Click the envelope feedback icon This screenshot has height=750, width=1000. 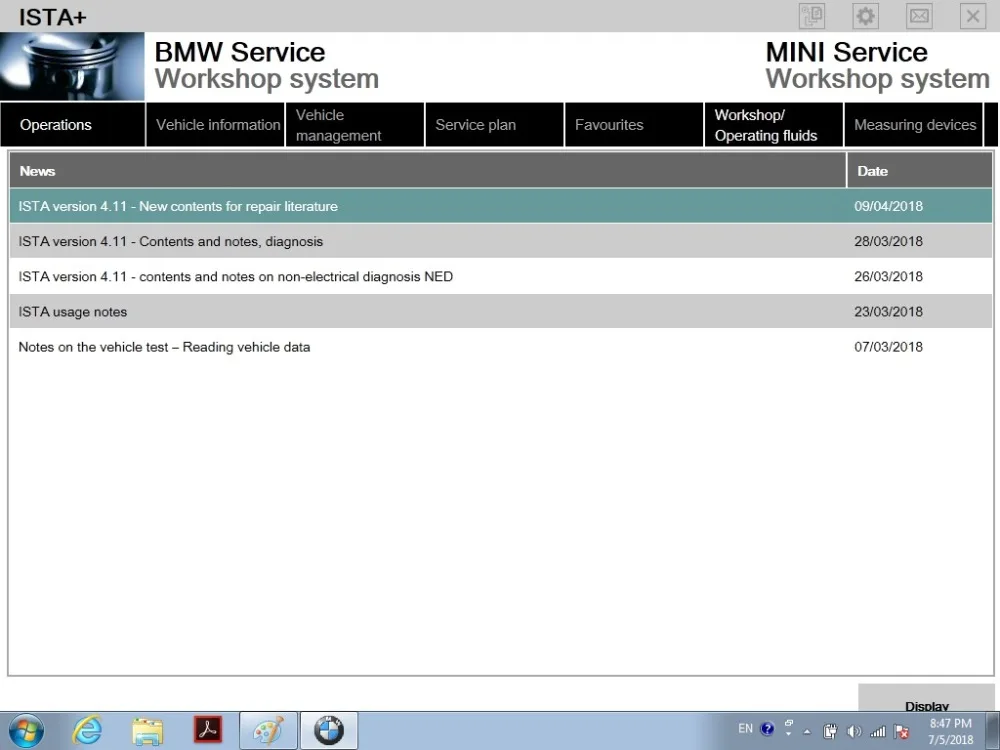pyautogui.click(x=919, y=16)
